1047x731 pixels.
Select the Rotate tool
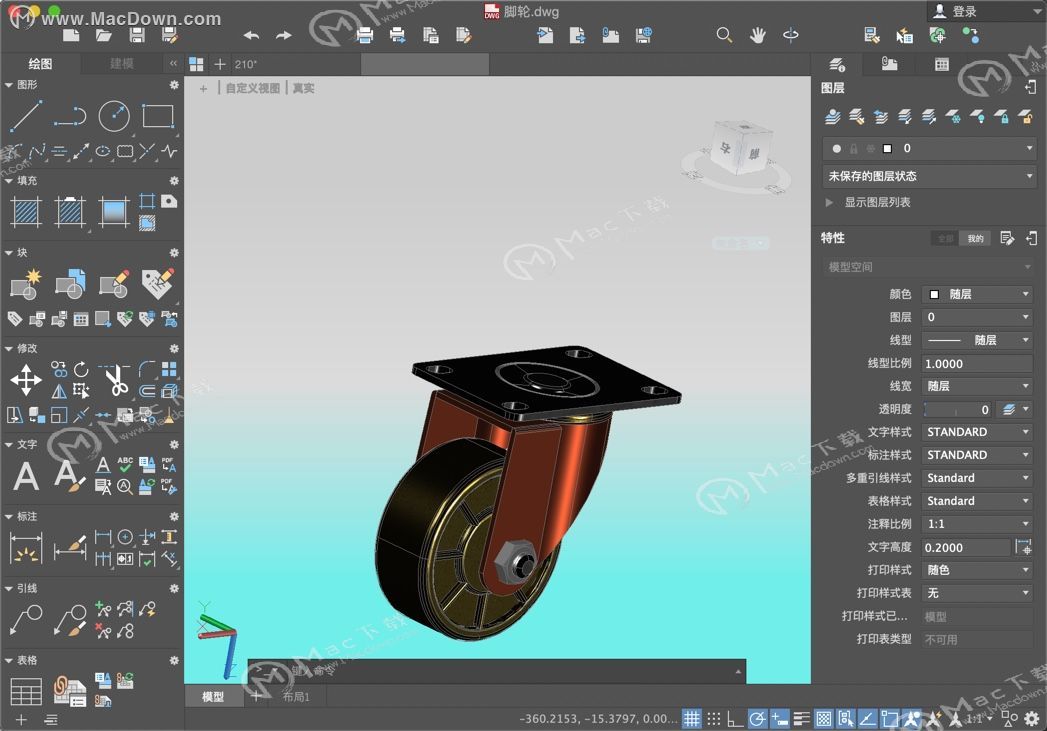coord(81,369)
